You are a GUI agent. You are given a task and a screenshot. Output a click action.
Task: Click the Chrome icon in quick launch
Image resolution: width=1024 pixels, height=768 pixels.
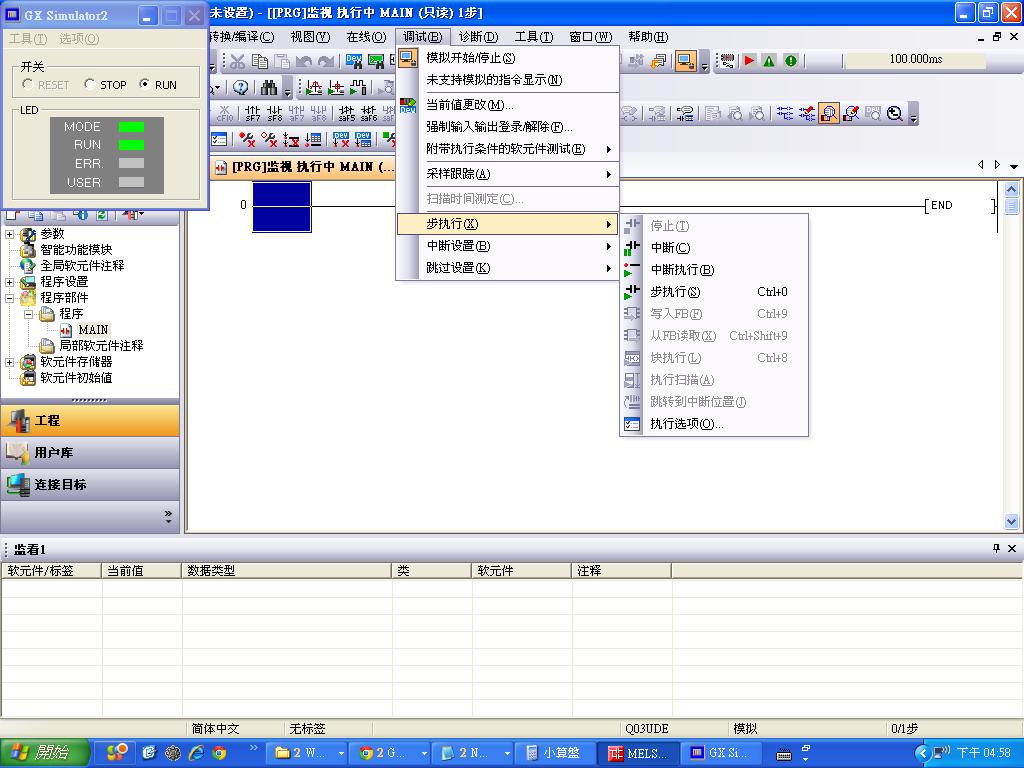[219, 753]
